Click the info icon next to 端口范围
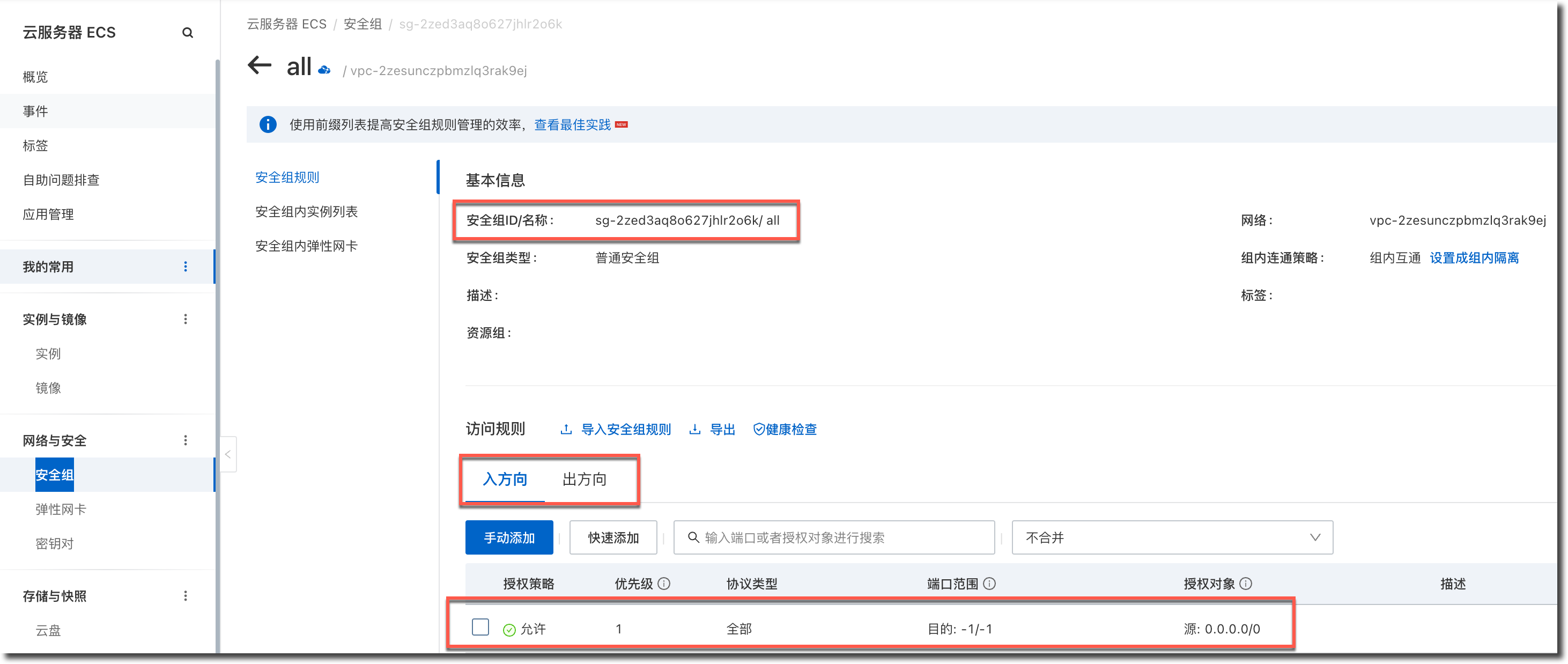The width and height of the screenshot is (1568, 664). coord(990,583)
